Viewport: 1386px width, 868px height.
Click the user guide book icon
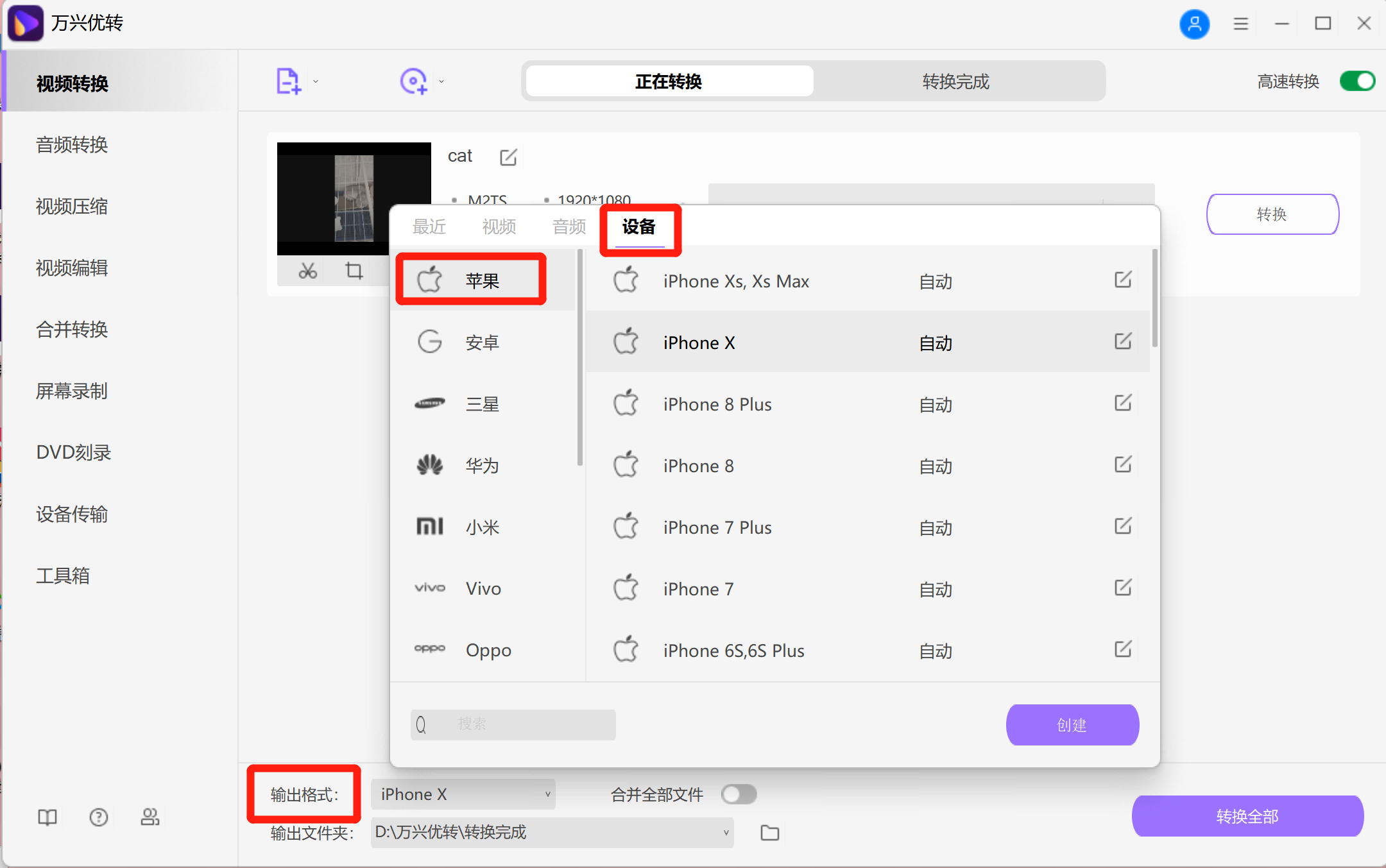pyautogui.click(x=47, y=817)
